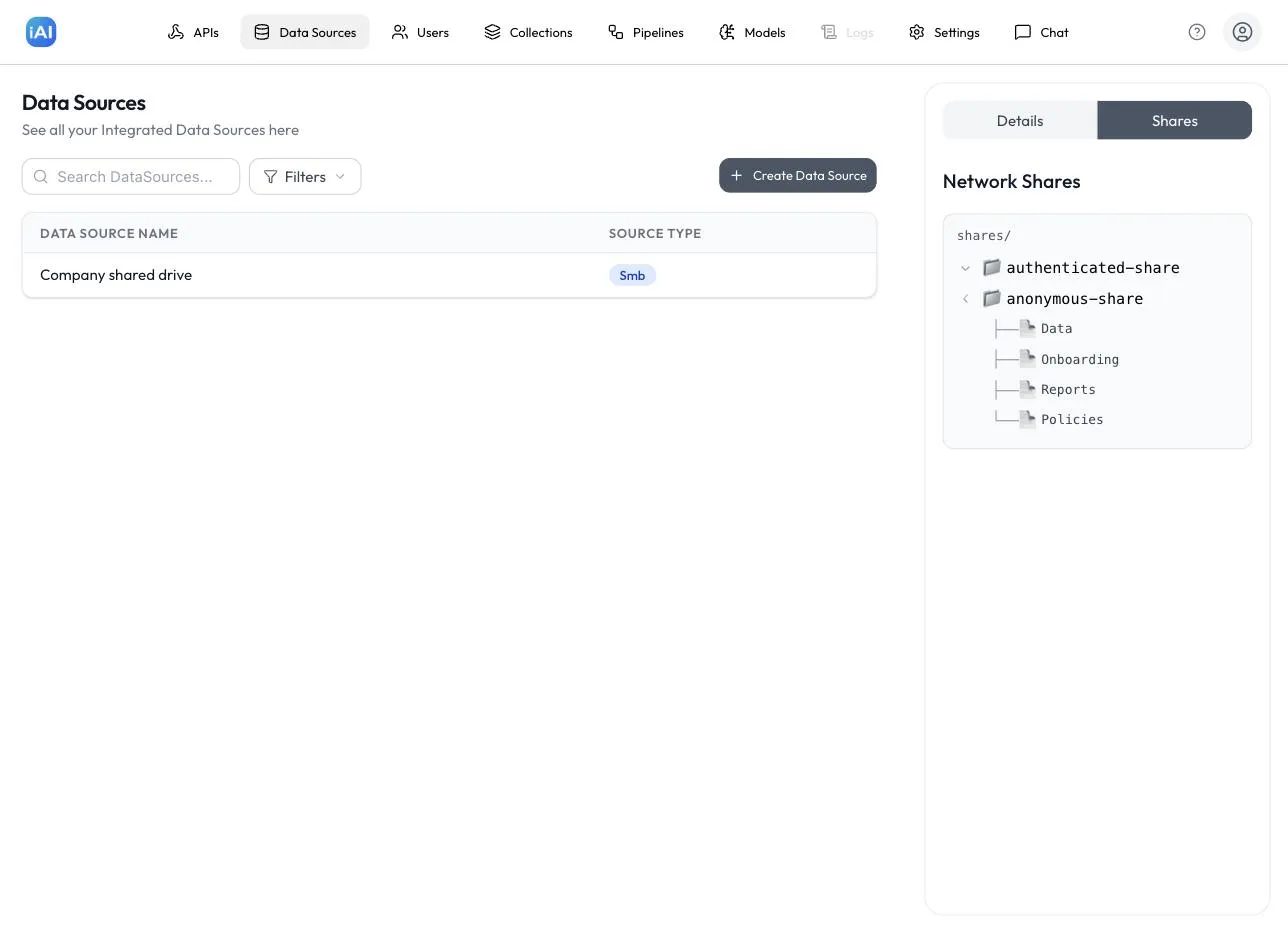Switch to the Details tab
This screenshot has height=933, width=1288.
click(x=1020, y=120)
